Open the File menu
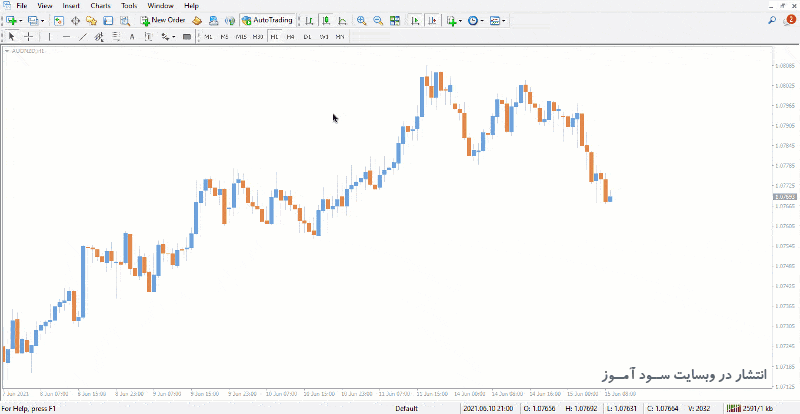This screenshot has width=800, height=414. click(22, 6)
